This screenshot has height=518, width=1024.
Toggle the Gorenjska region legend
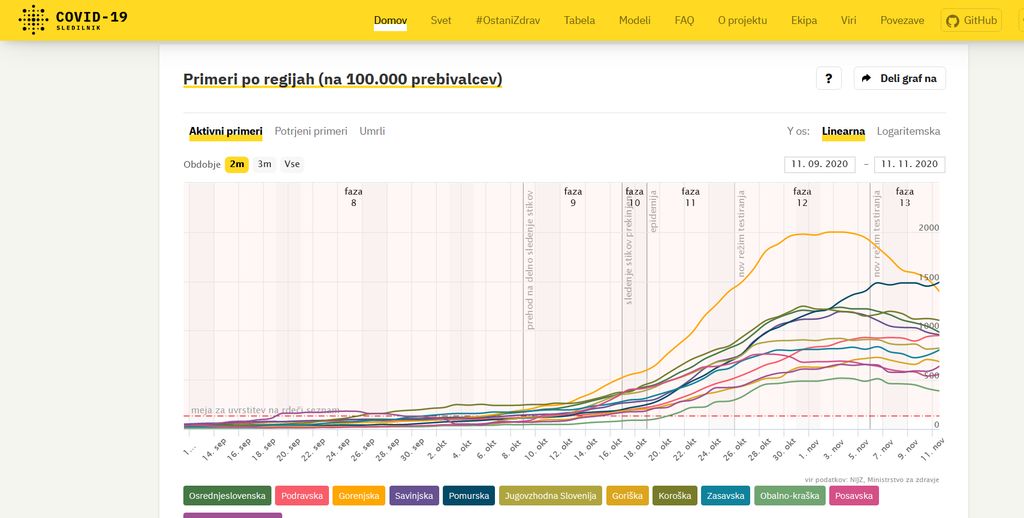click(359, 496)
